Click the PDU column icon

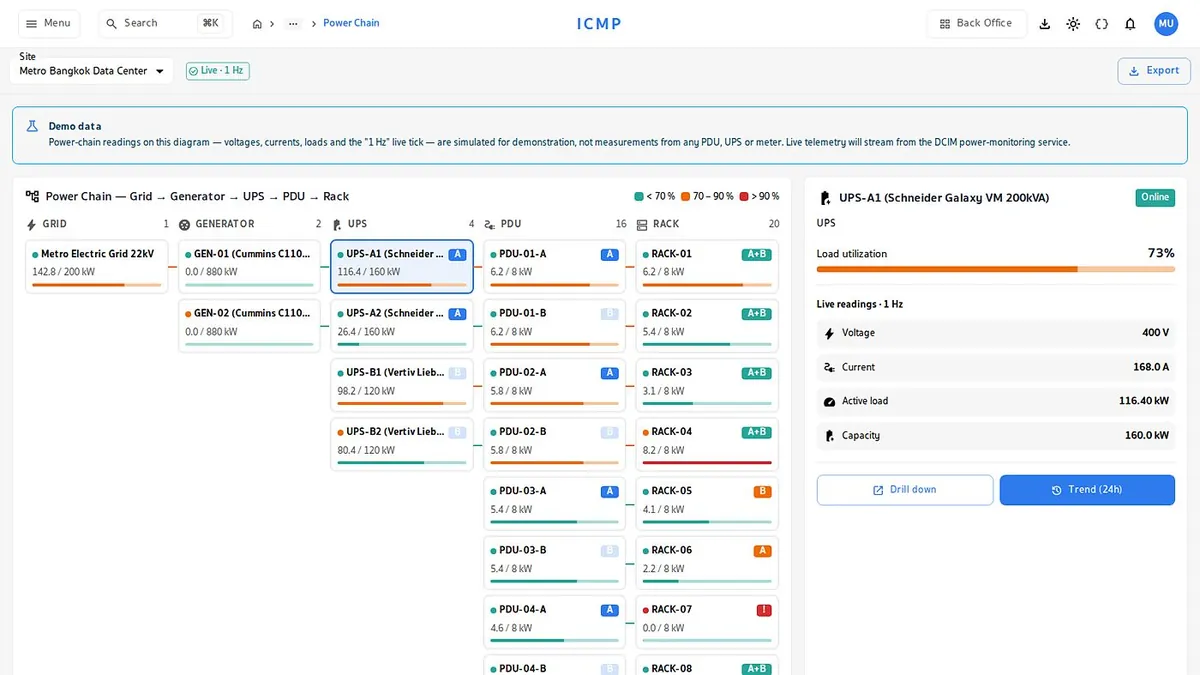(x=490, y=224)
